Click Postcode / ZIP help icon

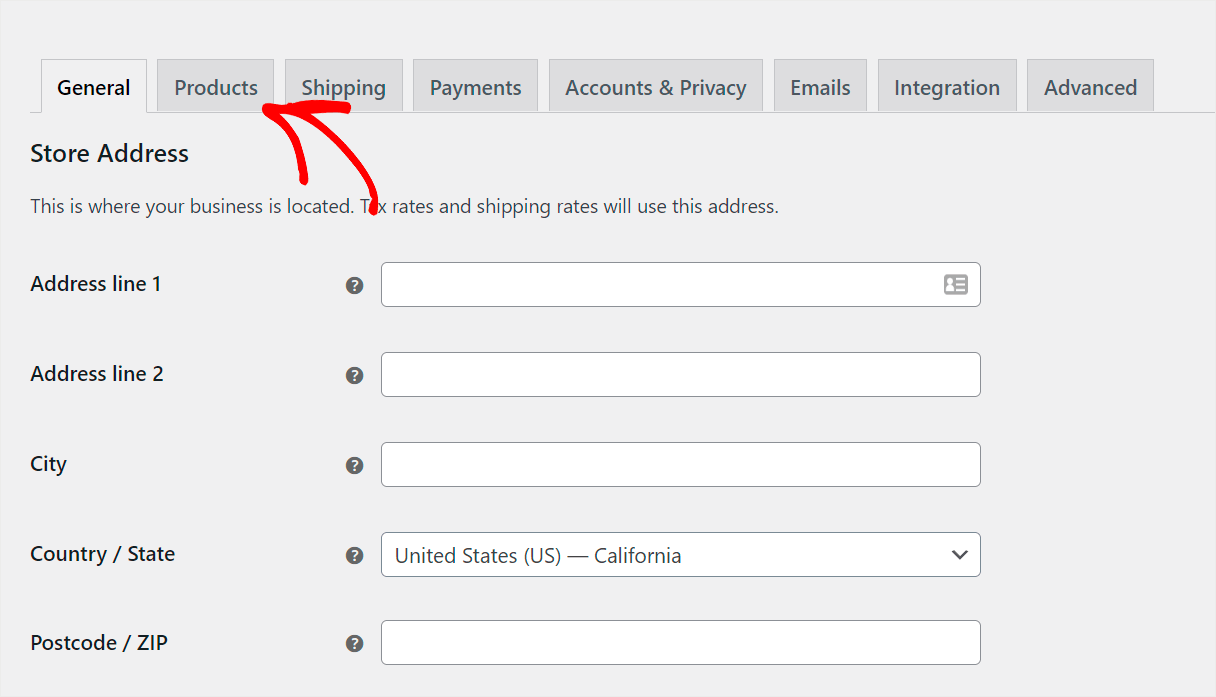[x=354, y=644]
